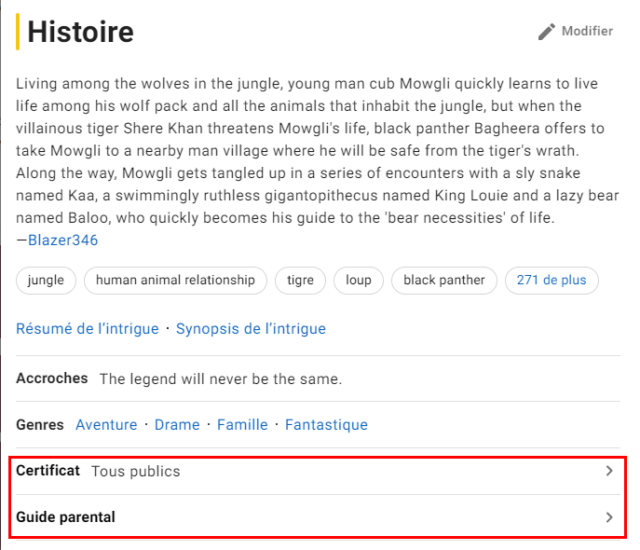The image size is (640, 550).
Task: Click the pencil edit icon
Action: tap(546, 32)
